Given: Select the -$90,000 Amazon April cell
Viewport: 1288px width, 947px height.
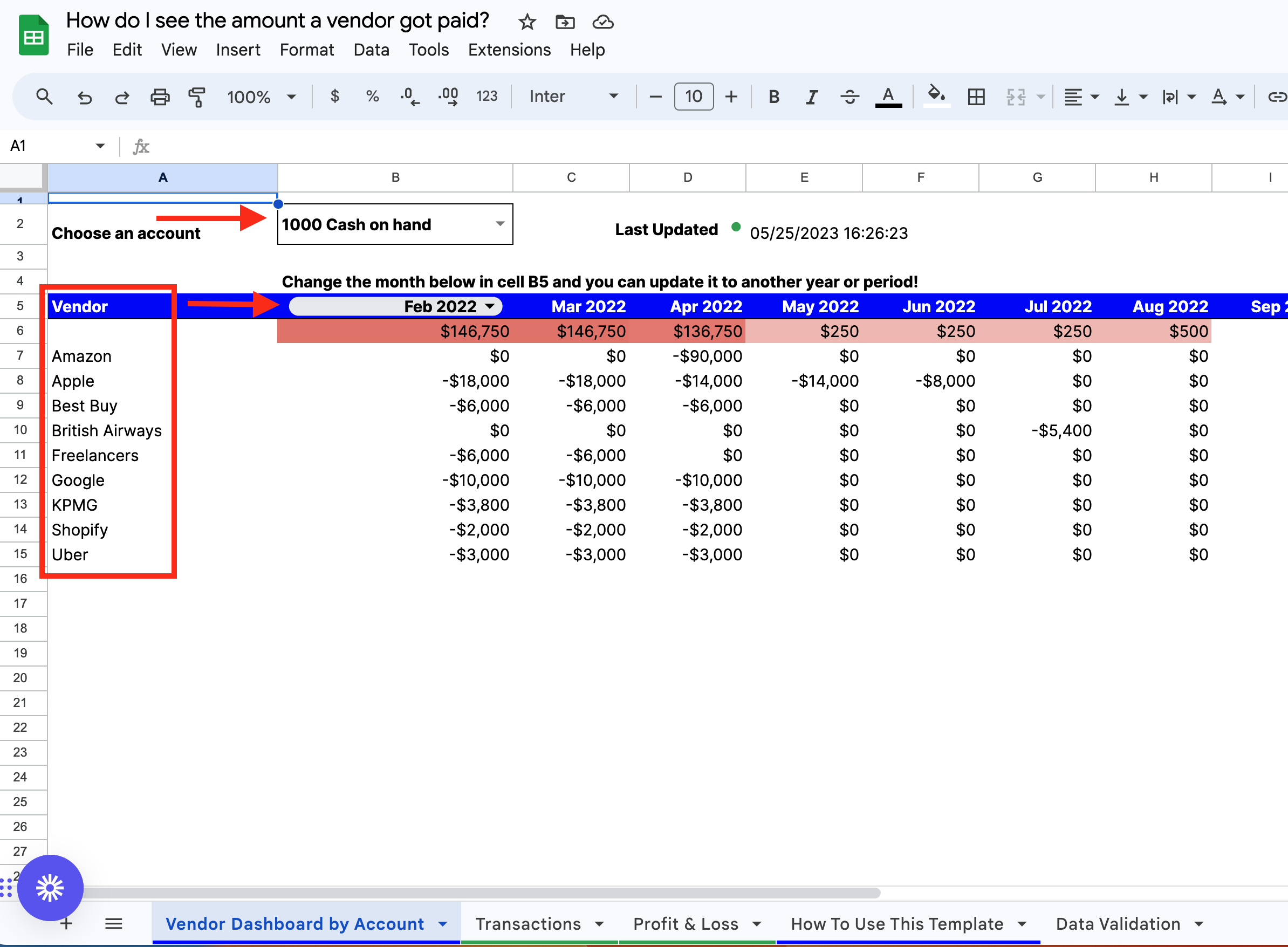Looking at the screenshot, I should (x=688, y=356).
